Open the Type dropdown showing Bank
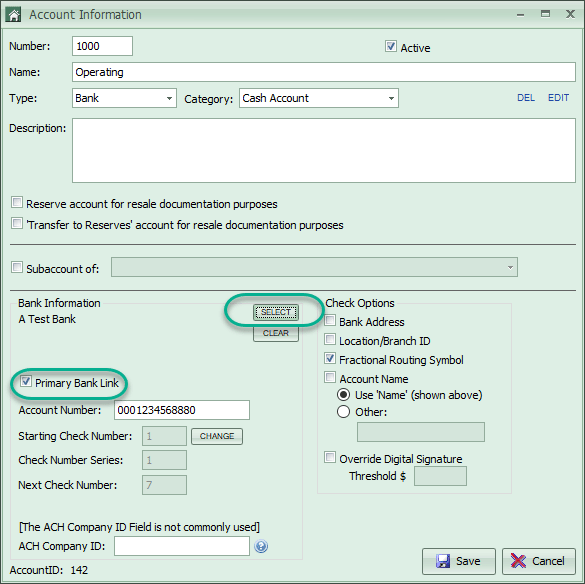Image resolution: width=585 pixels, height=584 pixels. [x=124, y=98]
